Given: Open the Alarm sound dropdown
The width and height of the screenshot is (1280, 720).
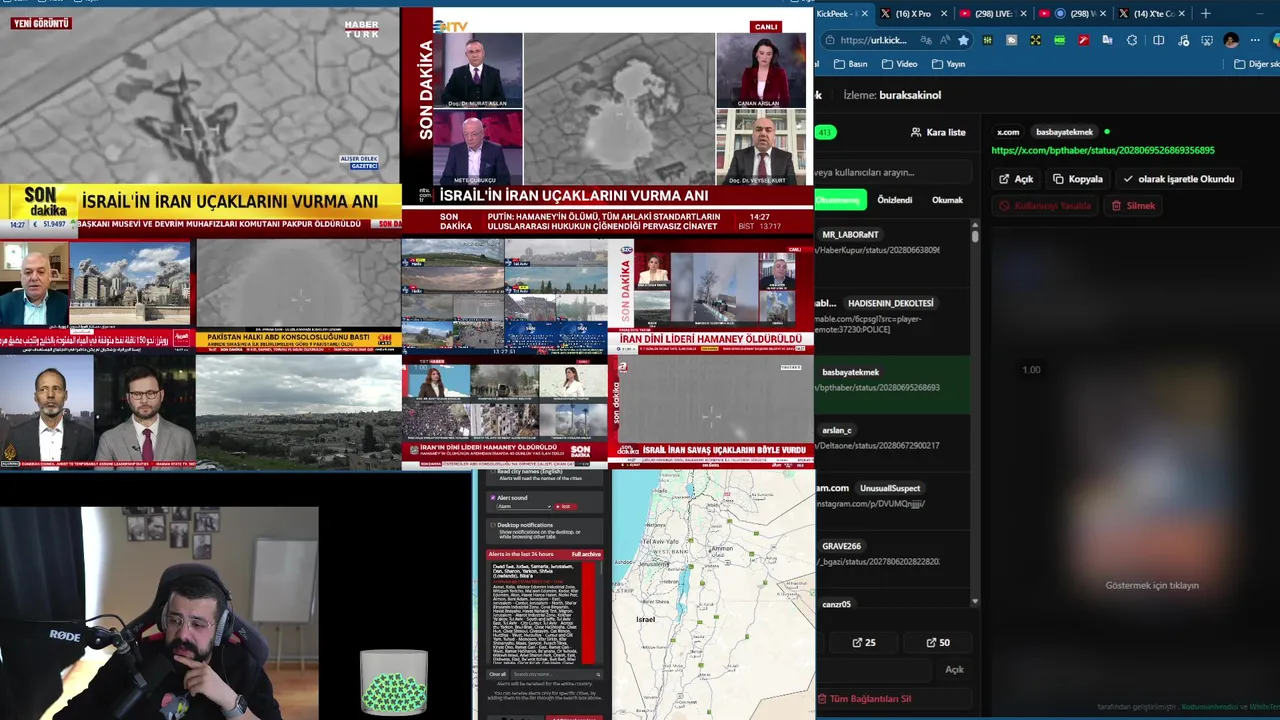Looking at the screenshot, I should [x=524, y=507].
